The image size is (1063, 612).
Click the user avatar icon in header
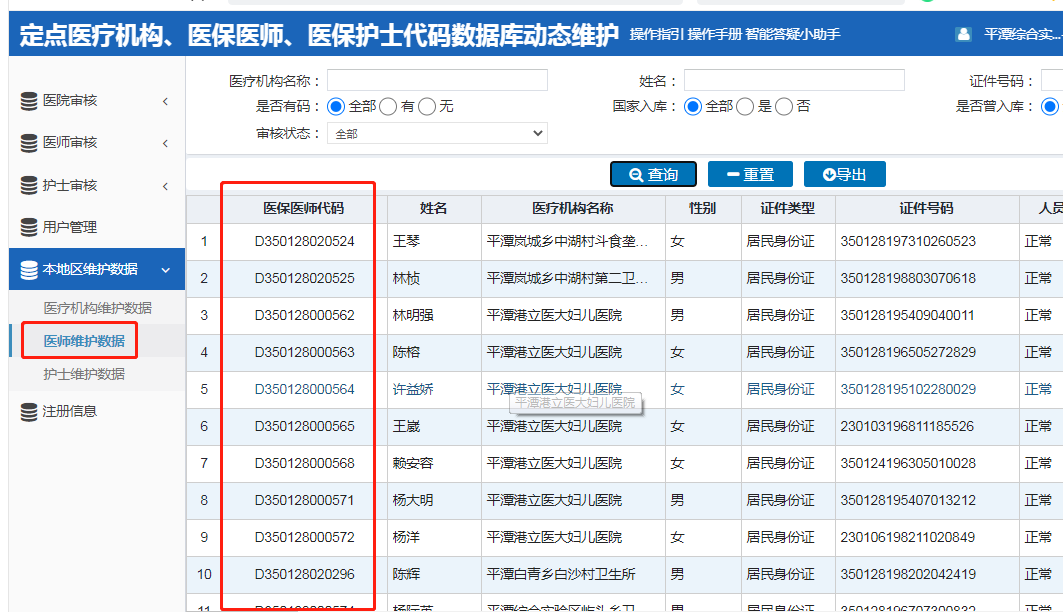tap(963, 34)
